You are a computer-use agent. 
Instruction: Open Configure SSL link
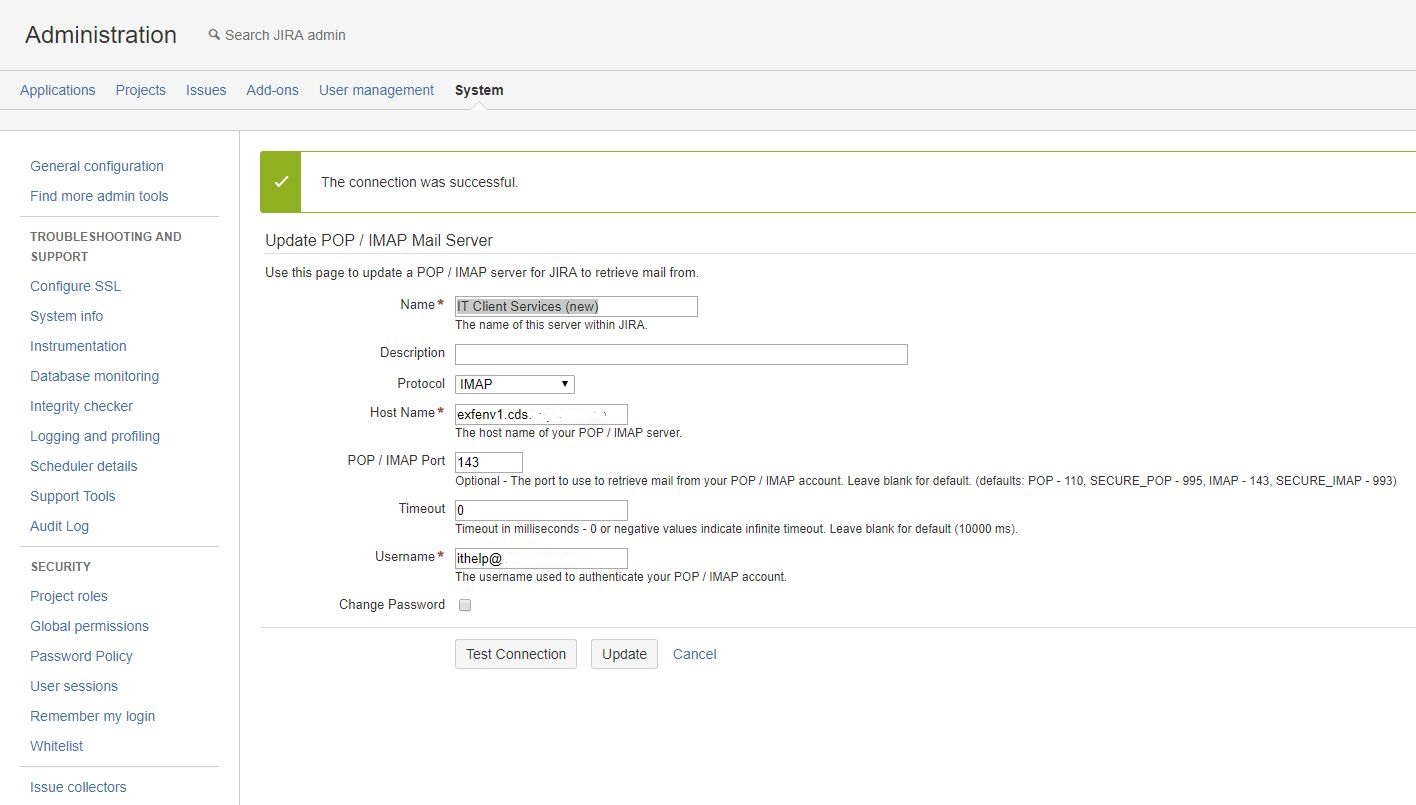(75, 286)
